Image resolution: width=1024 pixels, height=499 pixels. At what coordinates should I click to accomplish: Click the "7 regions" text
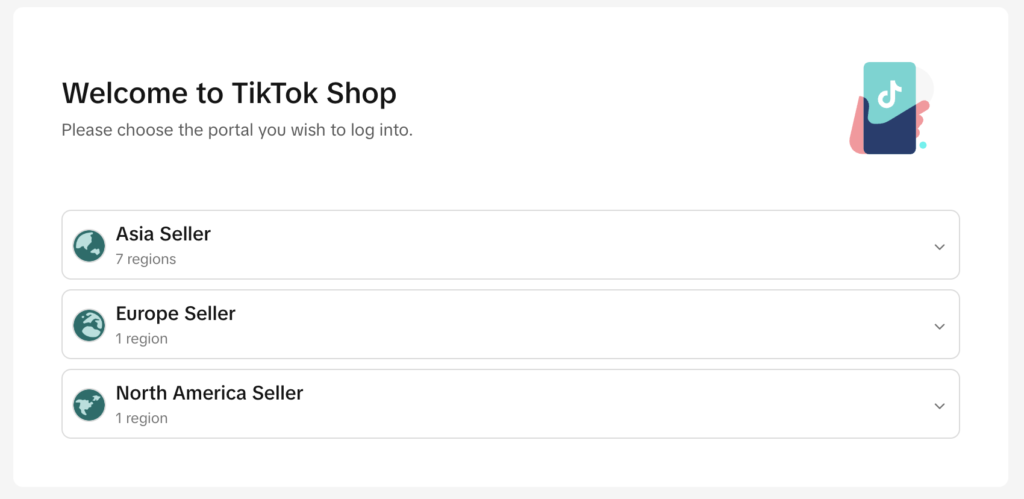coord(145,259)
